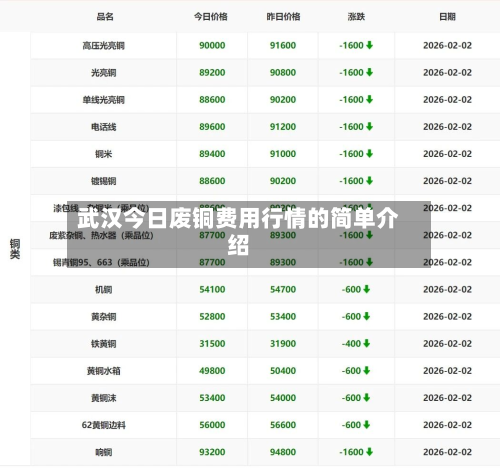Click the down arrow in the 光亮铜 row
Viewport: 500px width, 469px height.
[x=369, y=72]
